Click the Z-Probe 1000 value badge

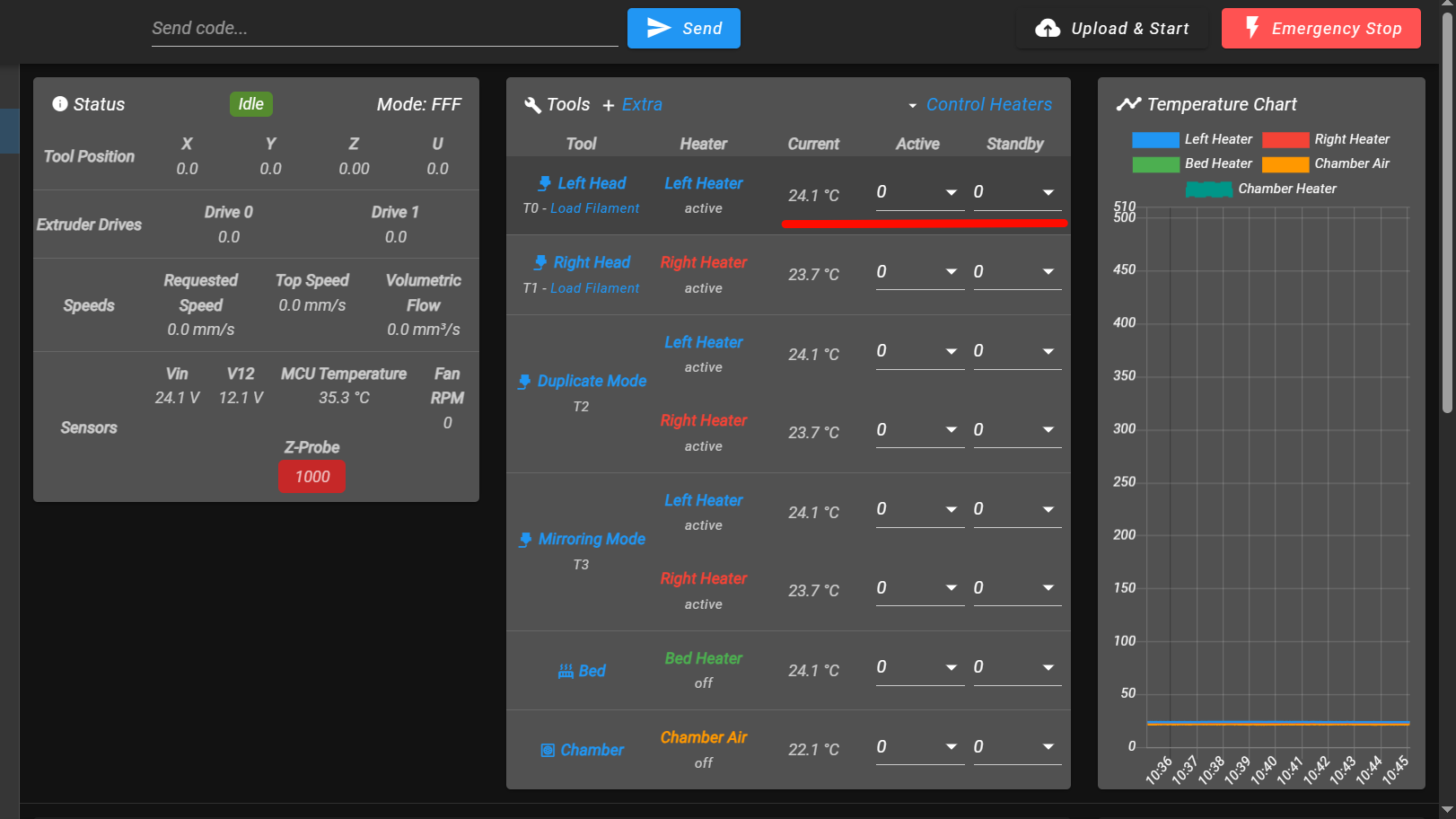pos(312,477)
